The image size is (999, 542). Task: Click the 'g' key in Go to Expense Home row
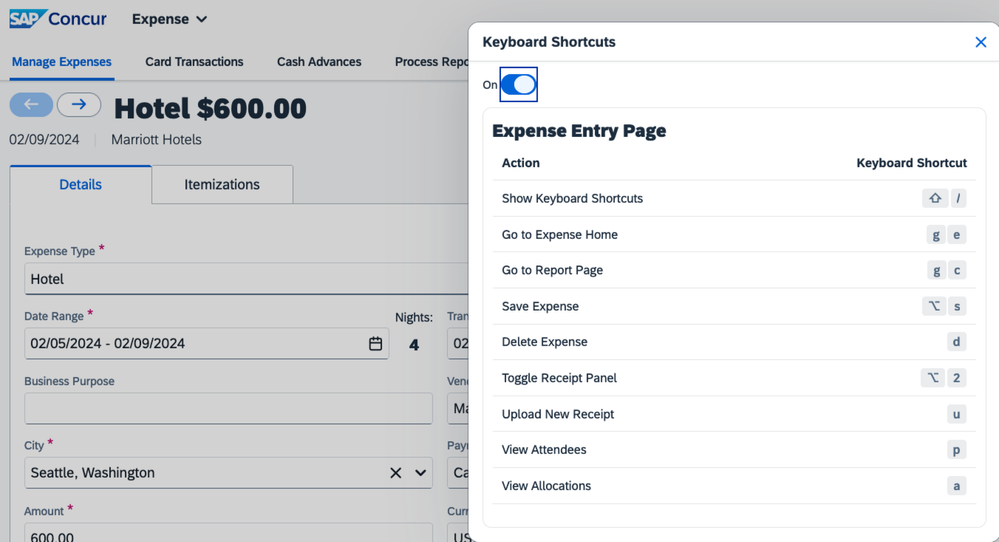point(936,234)
